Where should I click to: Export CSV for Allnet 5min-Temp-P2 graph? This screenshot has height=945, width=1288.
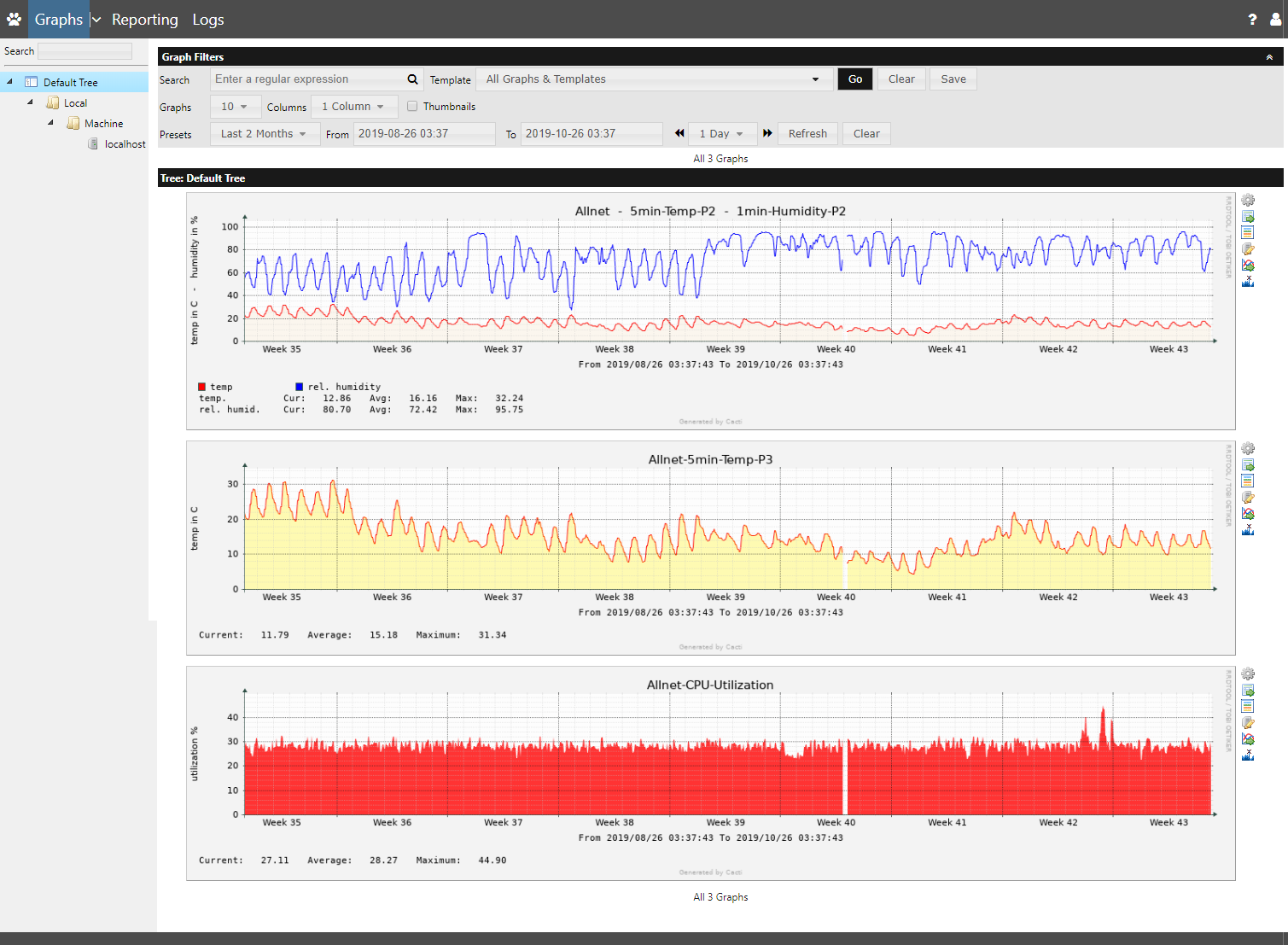pos(1248,216)
